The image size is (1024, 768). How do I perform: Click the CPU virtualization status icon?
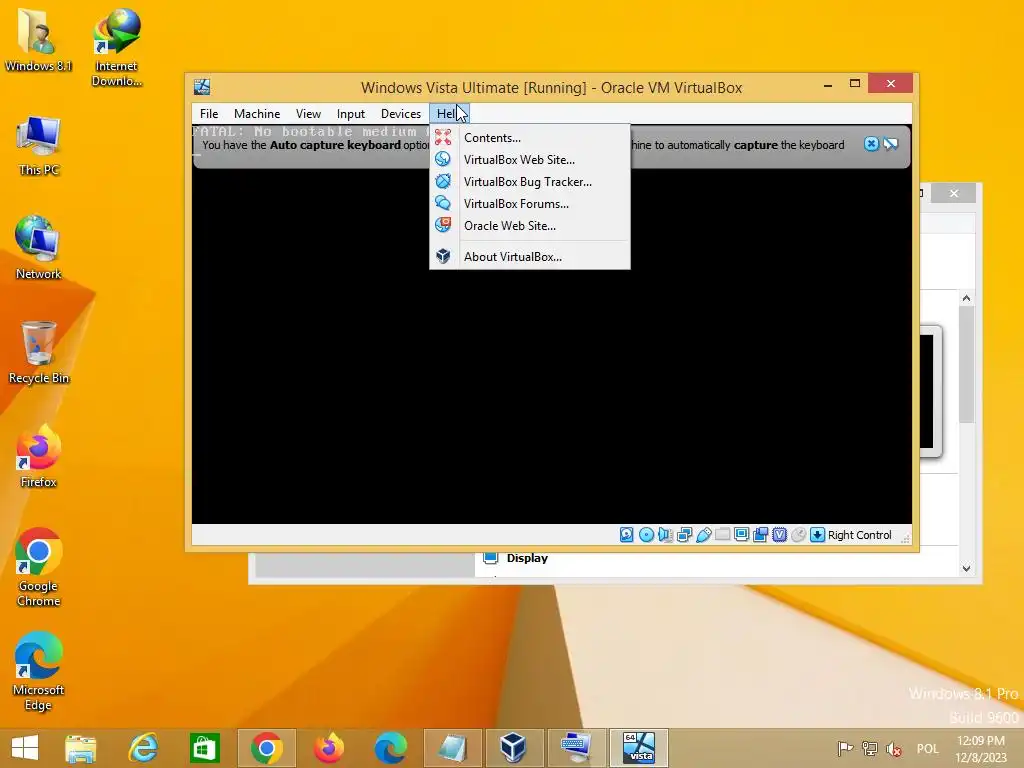tap(779, 535)
